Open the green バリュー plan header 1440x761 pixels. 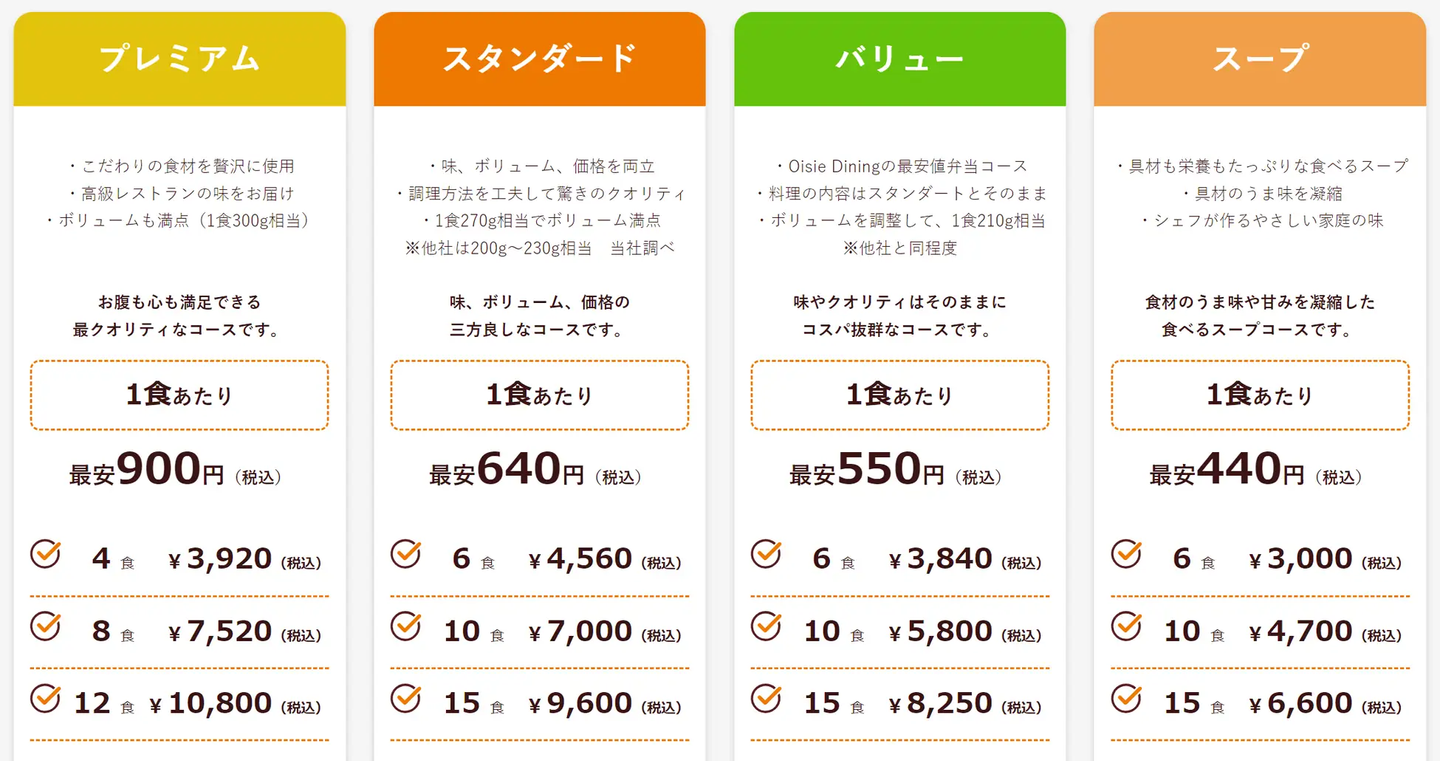[900, 59]
